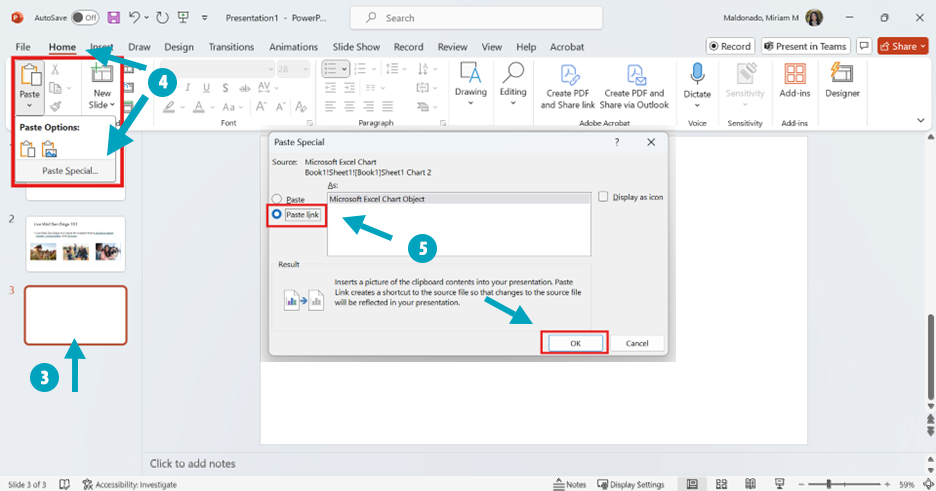Viewport: 936px width, 491px height.
Task: Check Display as icon checkbox
Action: (603, 197)
